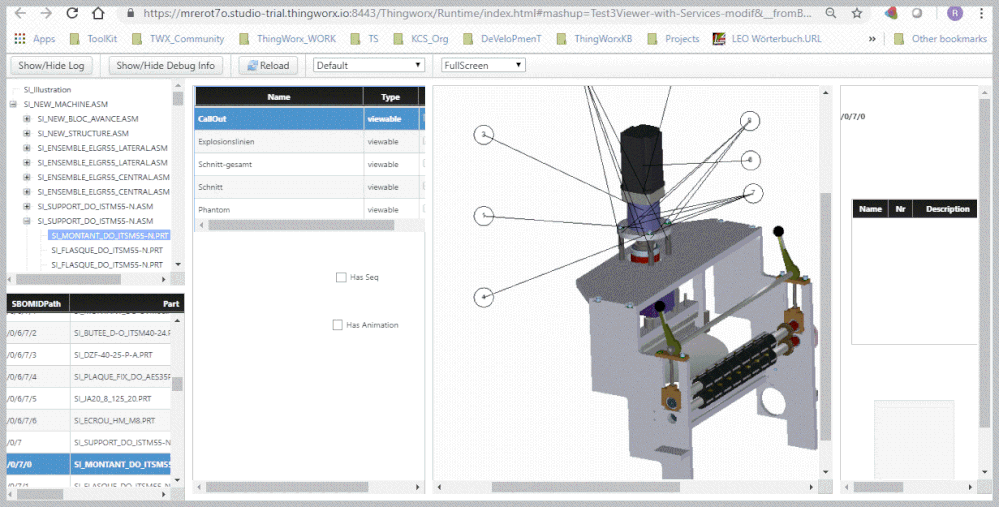Click the 3D viewer scroll-up arrow

tap(826, 93)
